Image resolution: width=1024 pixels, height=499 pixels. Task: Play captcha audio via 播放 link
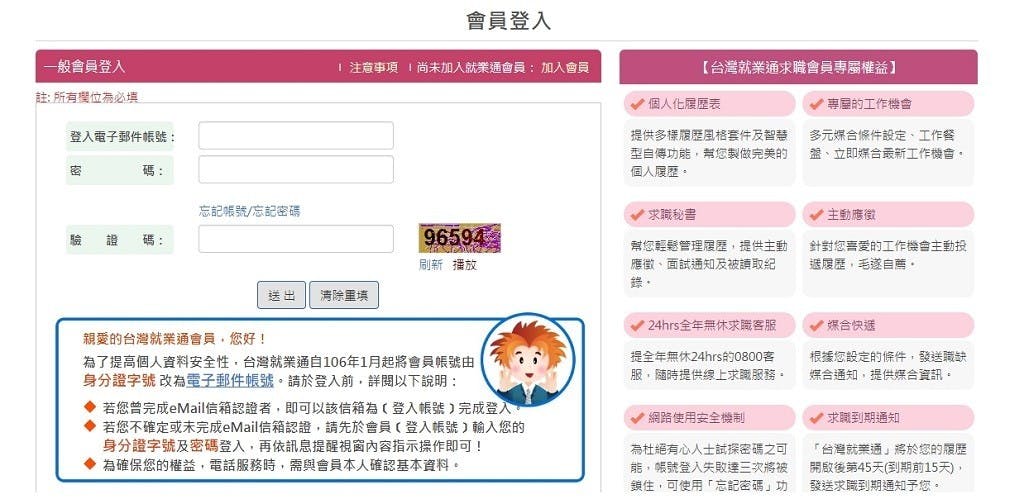(465, 265)
